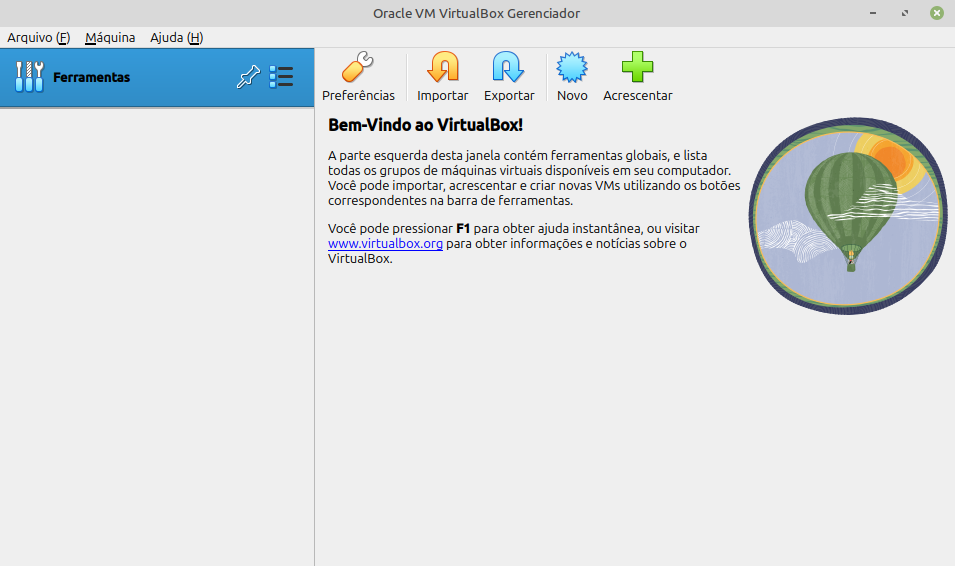Click the Oracle VM VirtualBox title bar
The height and width of the screenshot is (566, 955).
(477, 13)
